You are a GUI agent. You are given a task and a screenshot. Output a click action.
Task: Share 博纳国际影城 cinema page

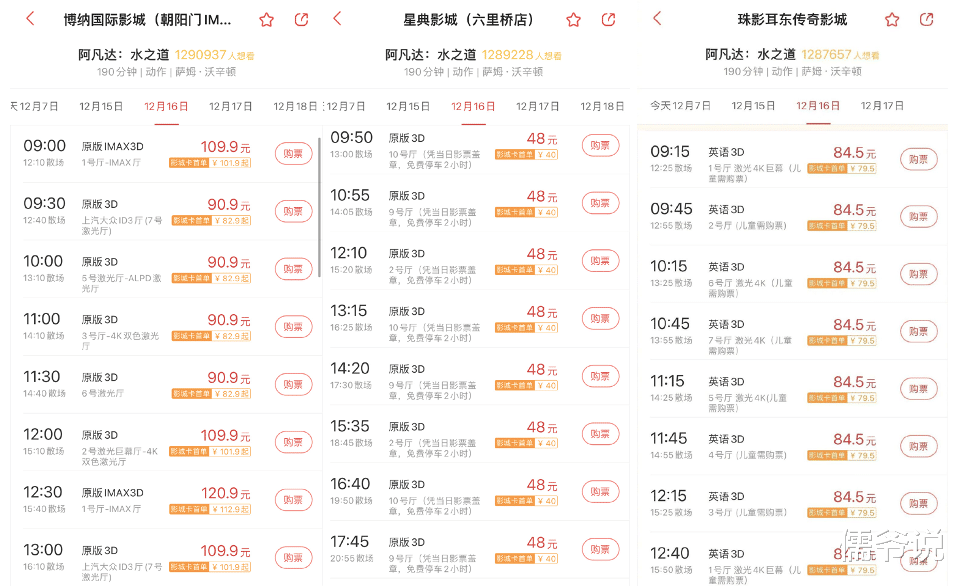tap(301, 20)
